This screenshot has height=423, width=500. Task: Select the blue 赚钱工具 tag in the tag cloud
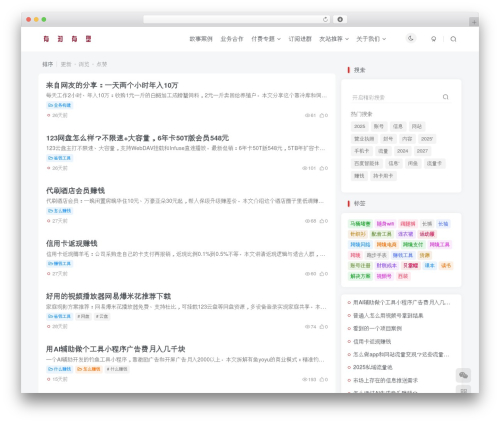403,255
